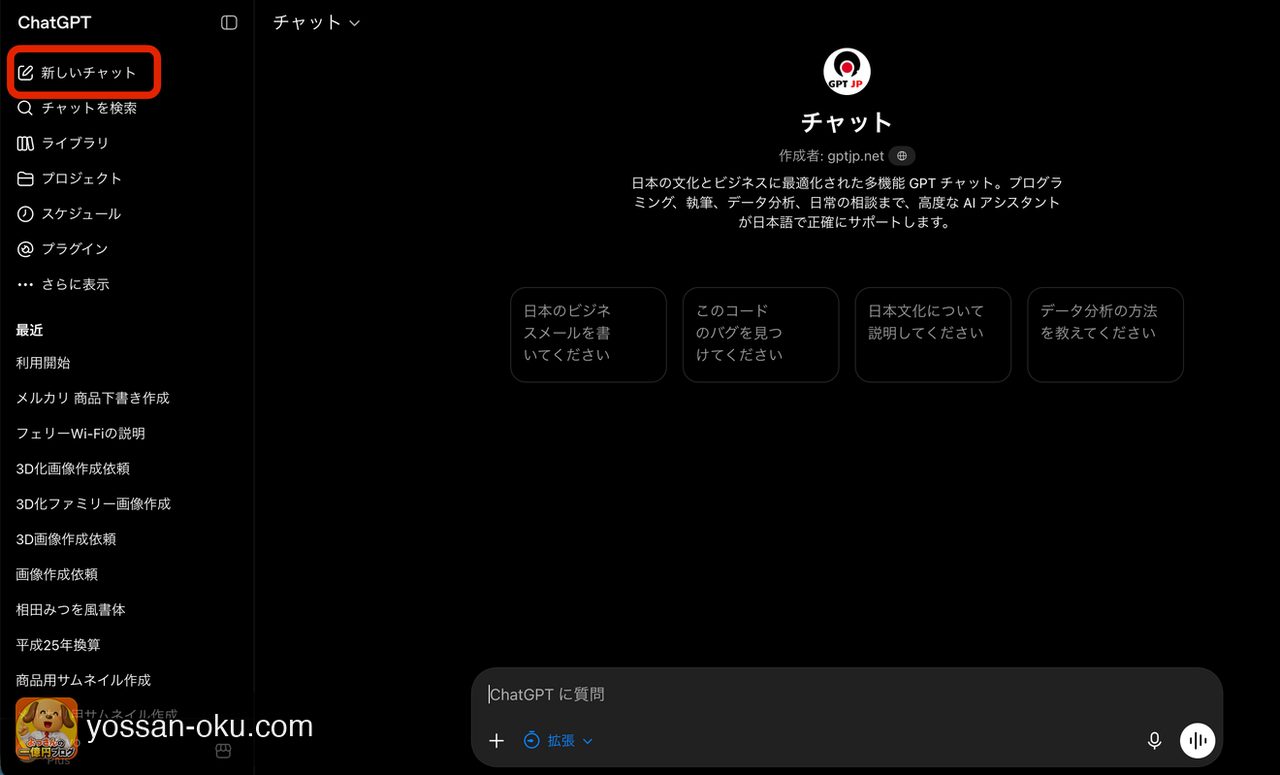The width and height of the screenshot is (1280, 775).
Task: Click the globe icon beside gptjp.net
Action: [x=902, y=156]
